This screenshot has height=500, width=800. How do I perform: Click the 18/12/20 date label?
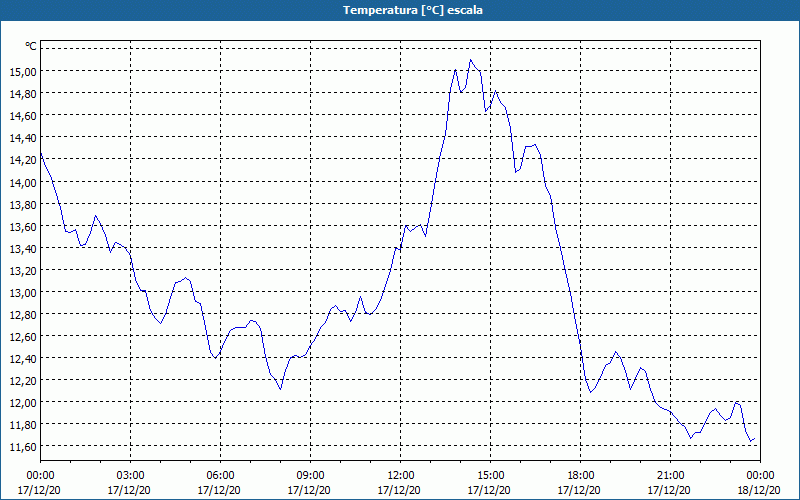click(759, 491)
